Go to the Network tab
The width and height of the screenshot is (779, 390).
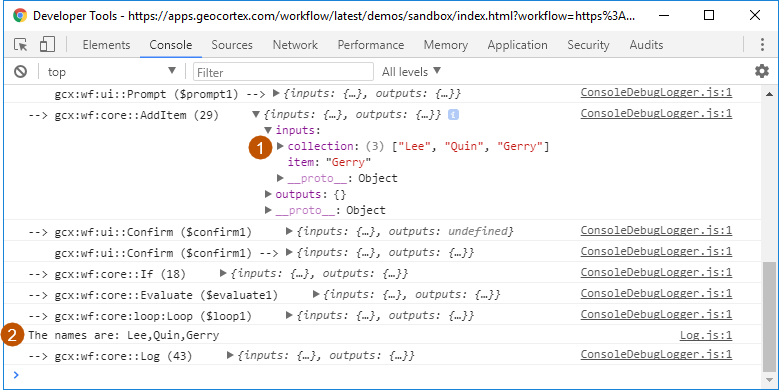tap(295, 45)
